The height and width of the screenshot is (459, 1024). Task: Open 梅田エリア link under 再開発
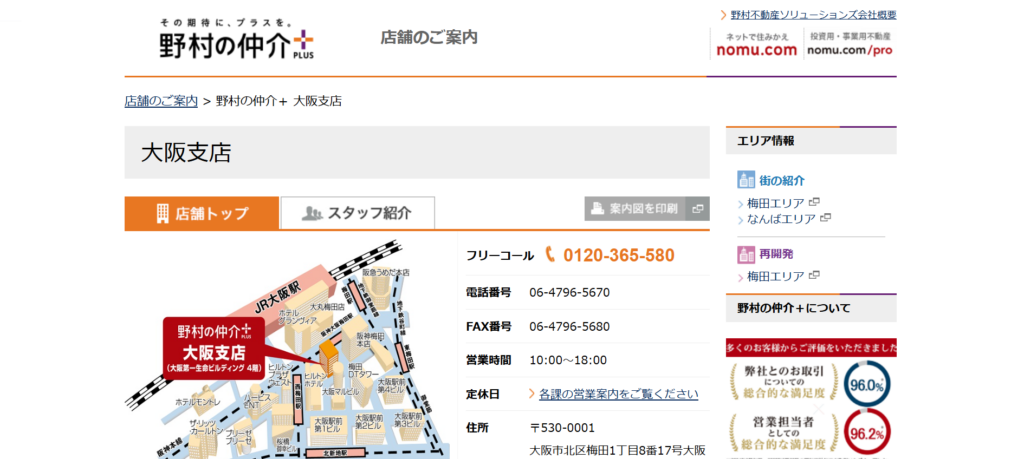(775, 276)
